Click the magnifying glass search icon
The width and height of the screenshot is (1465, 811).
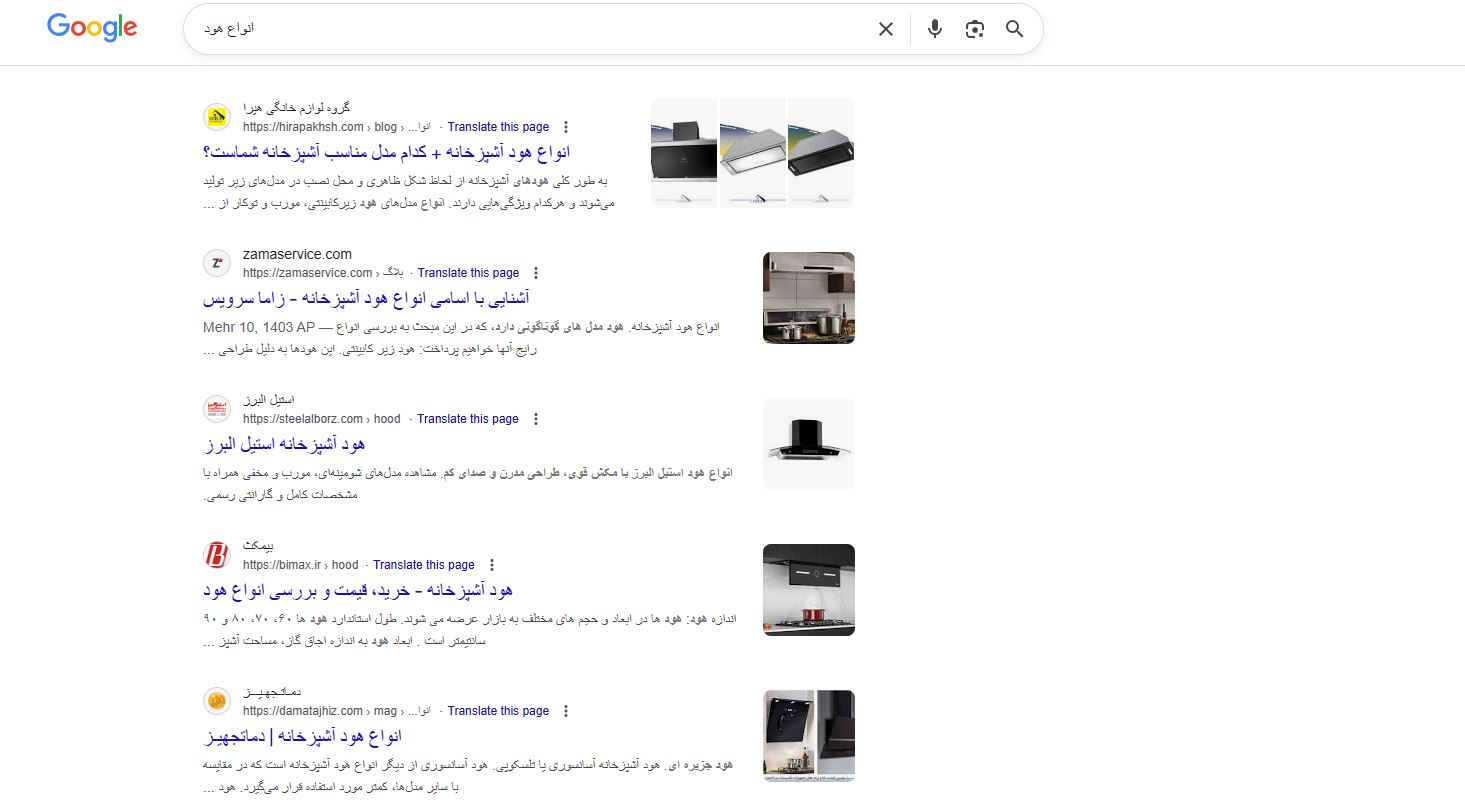pyautogui.click(x=1015, y=29)
